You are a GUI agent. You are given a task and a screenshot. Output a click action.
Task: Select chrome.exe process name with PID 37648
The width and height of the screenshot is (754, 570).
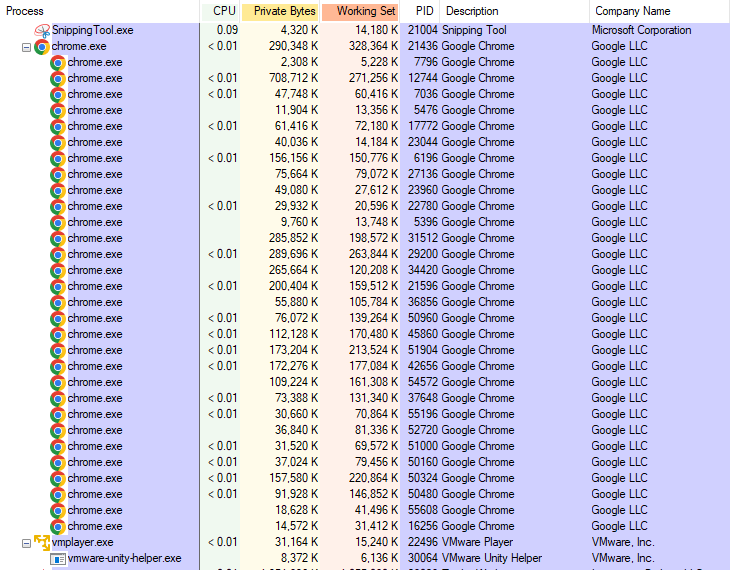(95, 398)
